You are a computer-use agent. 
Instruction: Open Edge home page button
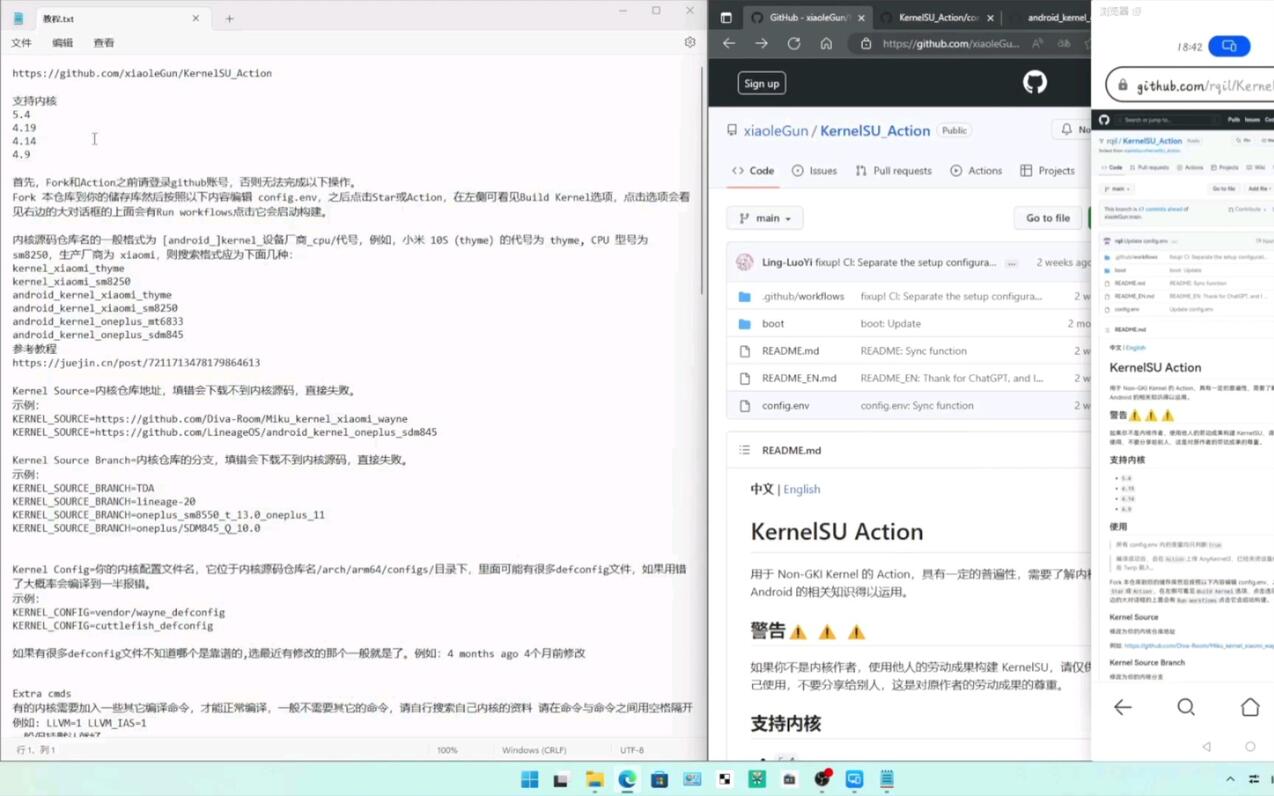point(826,43)
